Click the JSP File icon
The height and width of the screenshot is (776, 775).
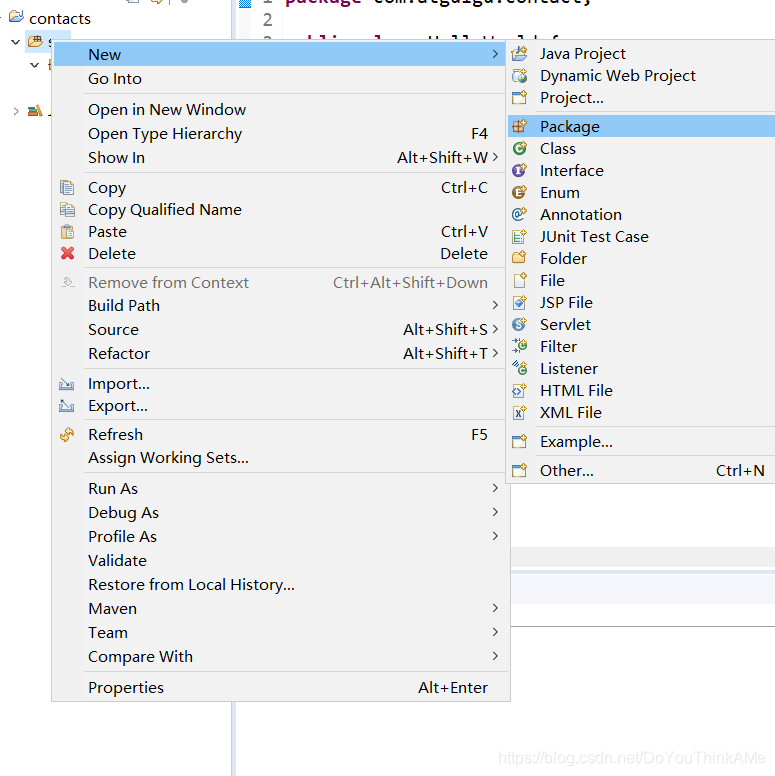tap(519, 302)
